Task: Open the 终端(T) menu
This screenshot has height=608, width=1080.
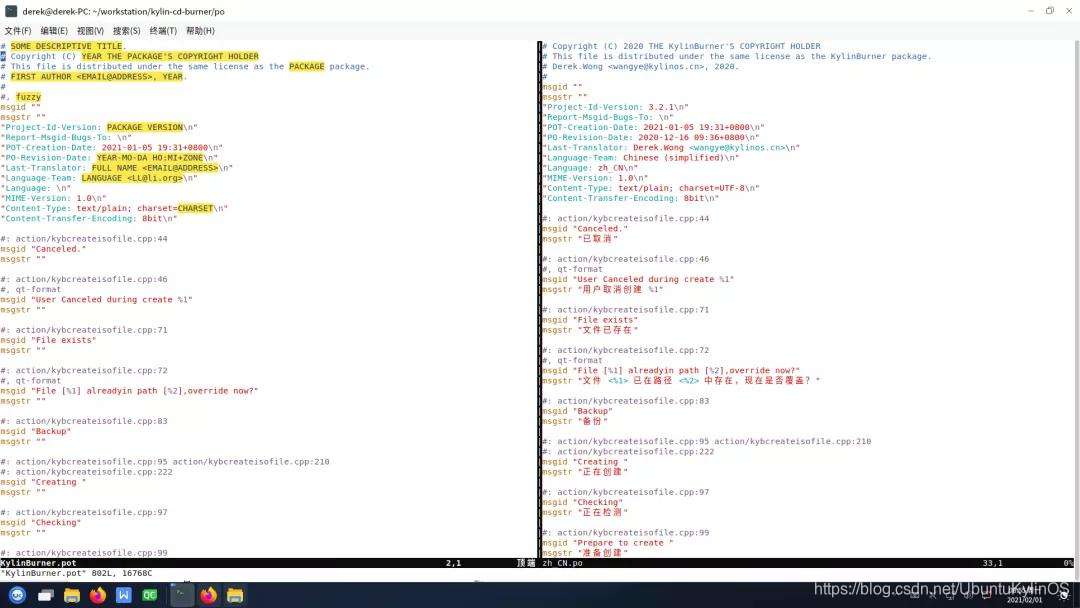Action: click(163, 31)
